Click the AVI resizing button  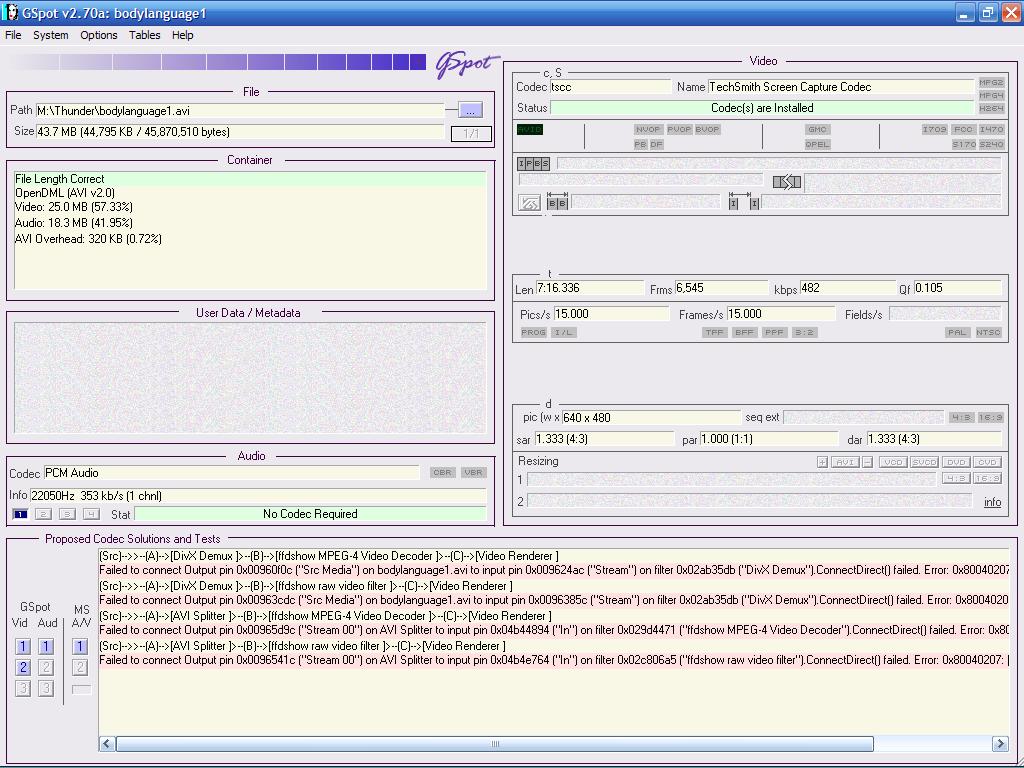[x=845, y=462]
